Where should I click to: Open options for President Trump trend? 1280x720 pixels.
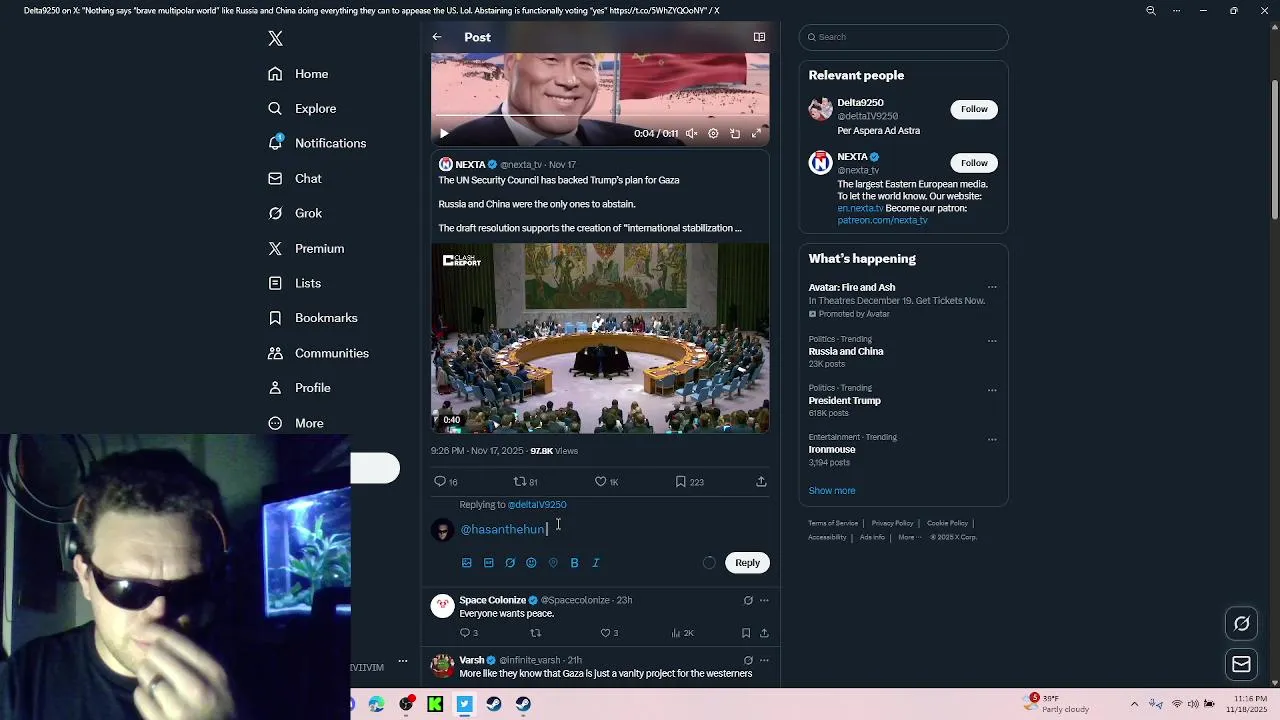pyautogui.click(x=992, y=390)
